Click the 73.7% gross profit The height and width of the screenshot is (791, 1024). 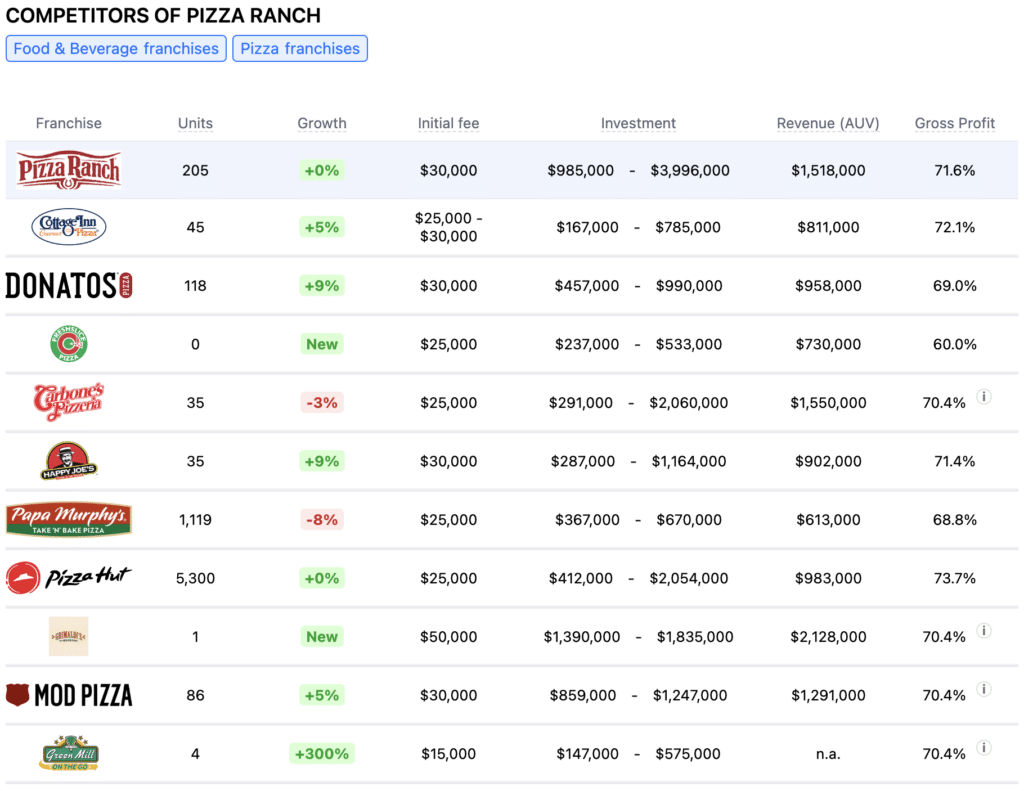(955, 578)
